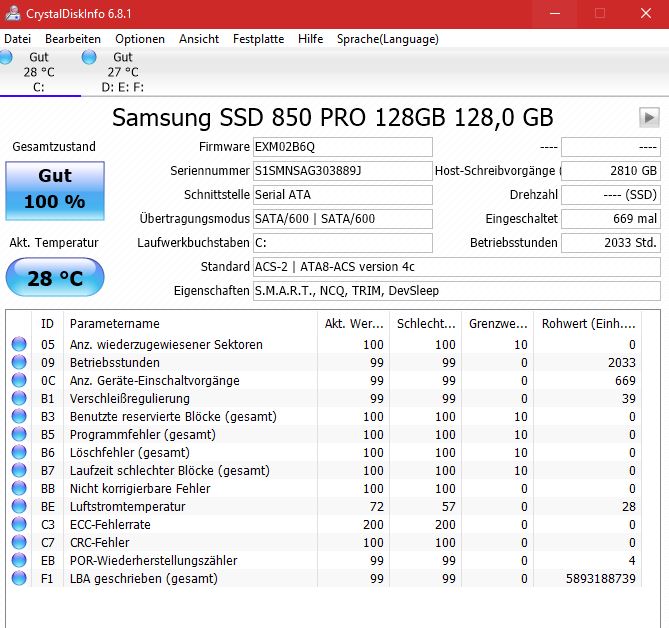This screenshot has height=628, width=669.
Task: Open the Festplatte menu
Action: click(259, 39)
